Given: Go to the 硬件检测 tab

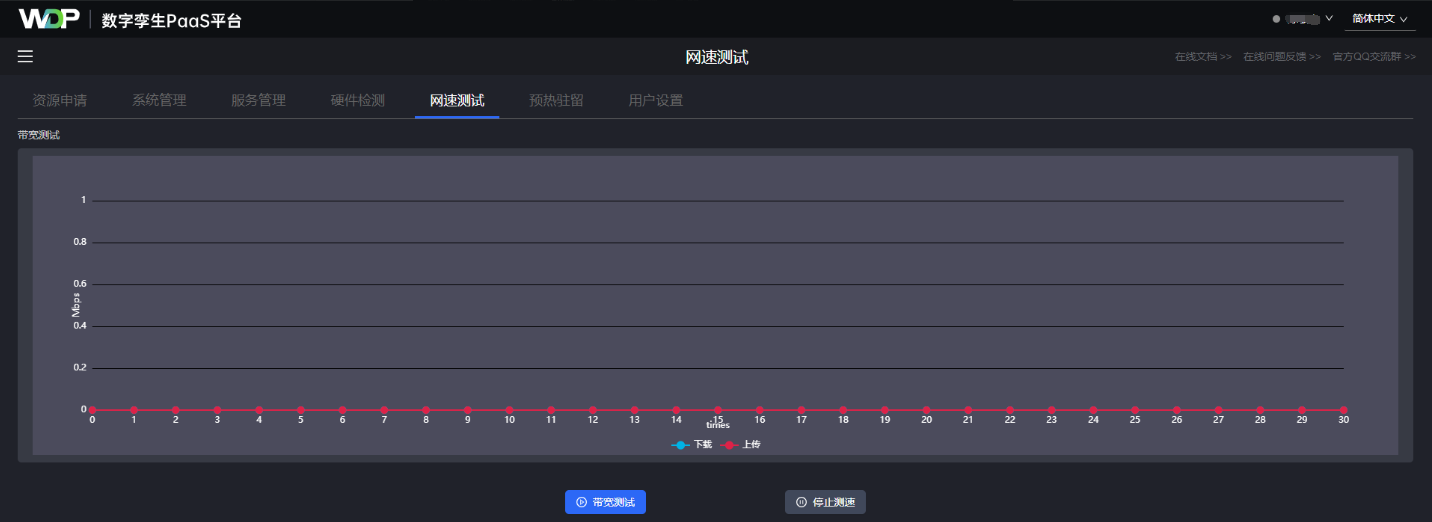Looking at the screenshot, I should 357,100.
